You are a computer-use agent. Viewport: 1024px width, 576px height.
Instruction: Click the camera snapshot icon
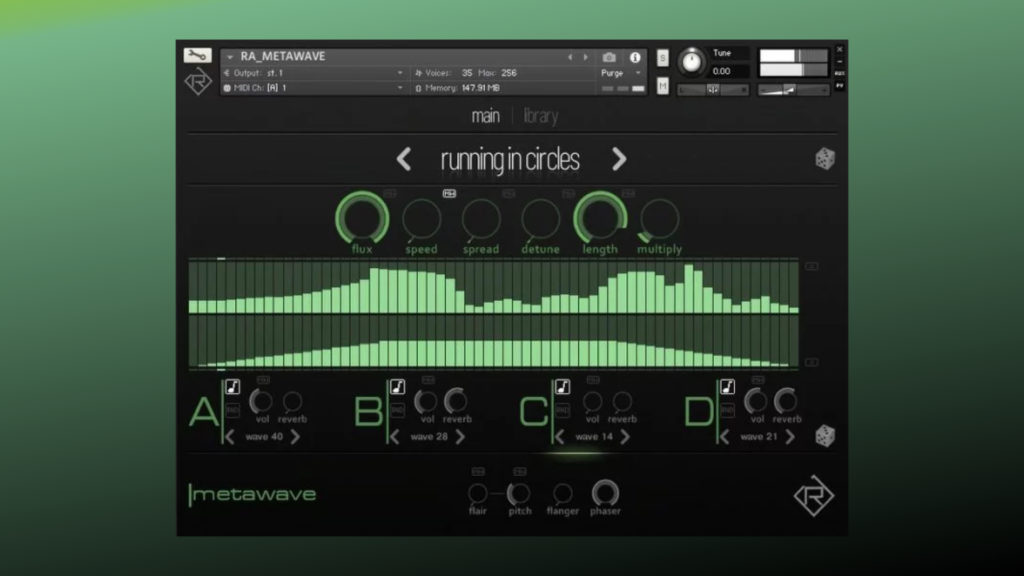pyautogui.click(x=609, y=57)
